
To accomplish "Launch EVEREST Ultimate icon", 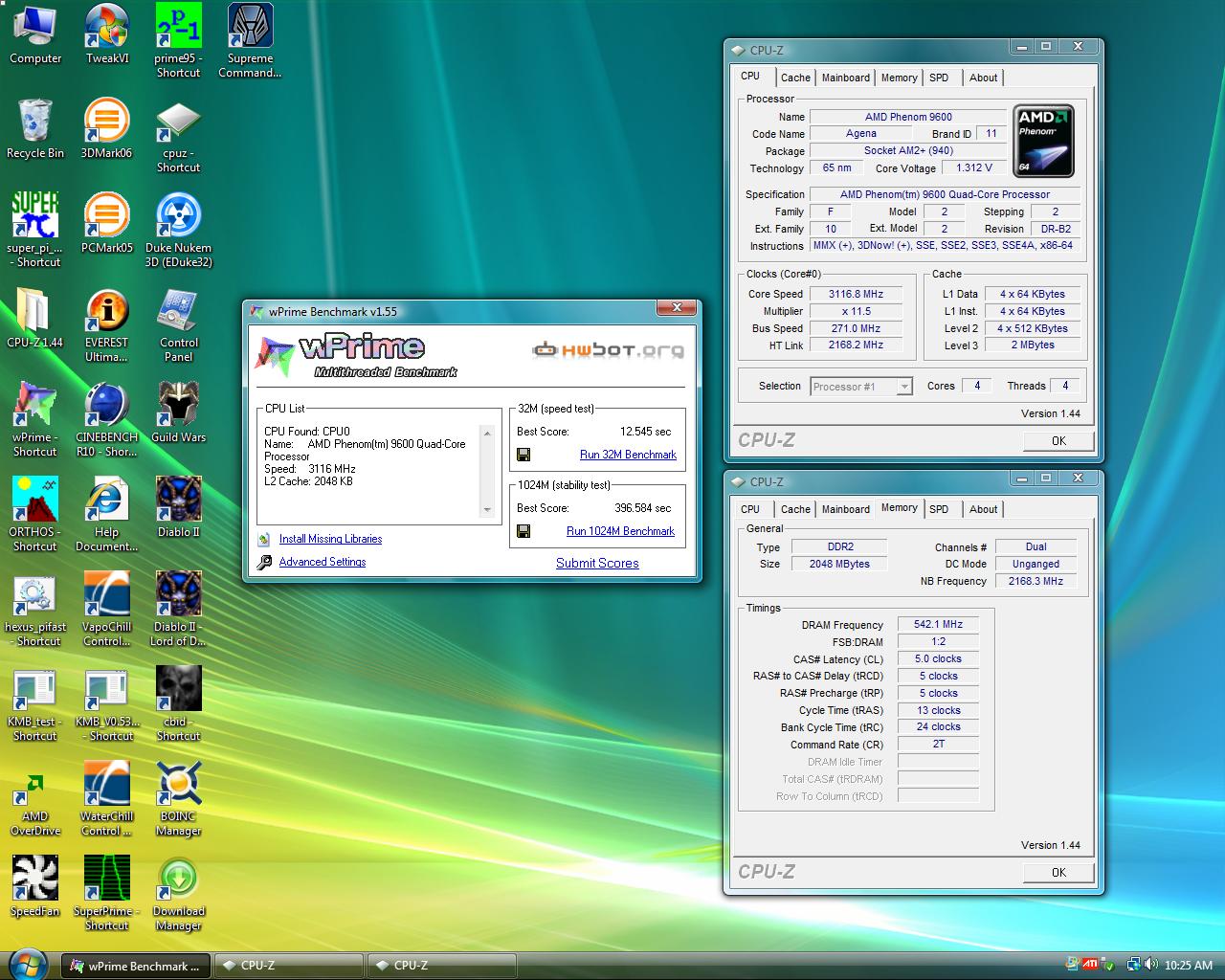I will [x=106, y=325].
